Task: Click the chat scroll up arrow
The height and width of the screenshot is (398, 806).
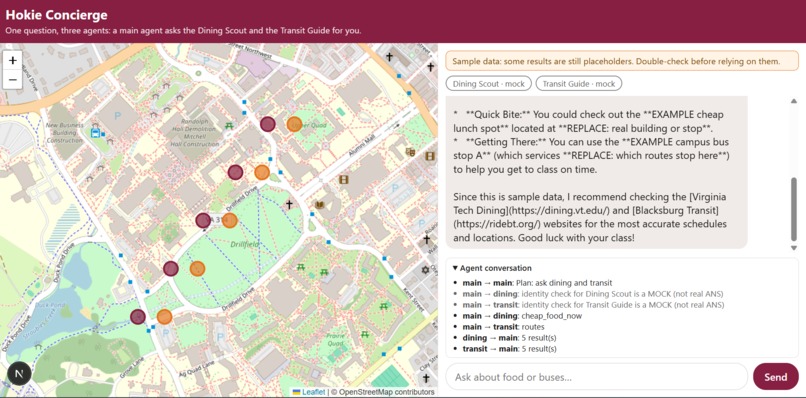Action: tap(794, 101)
